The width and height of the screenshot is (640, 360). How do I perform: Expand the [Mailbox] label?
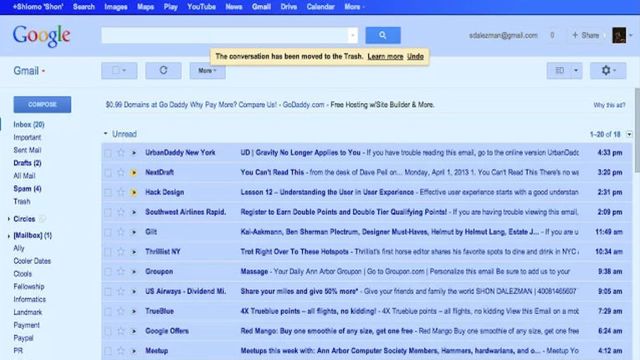pos(9,236)
